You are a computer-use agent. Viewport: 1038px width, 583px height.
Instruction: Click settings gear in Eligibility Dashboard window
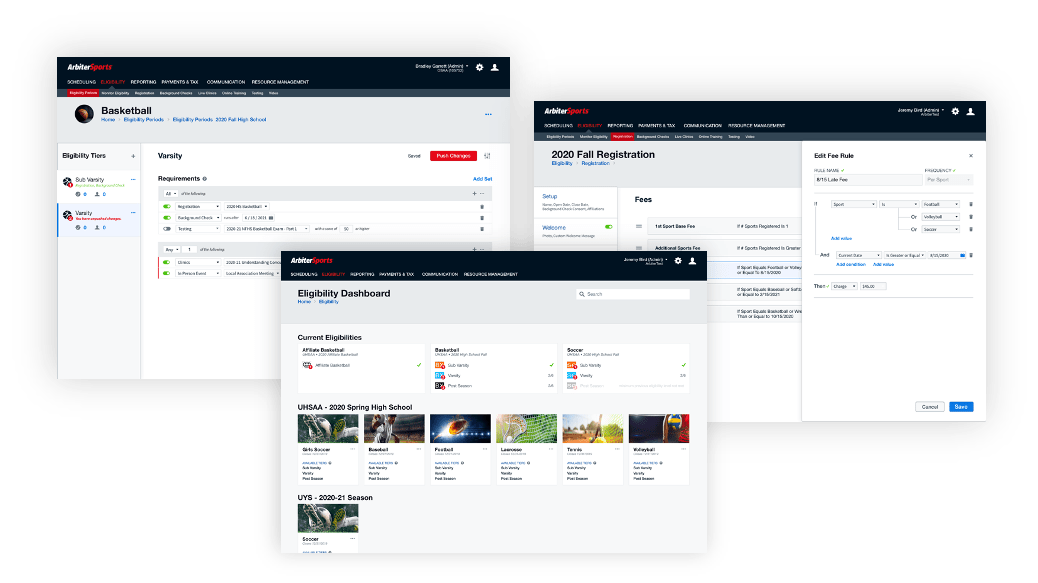[x=678, y=261]
